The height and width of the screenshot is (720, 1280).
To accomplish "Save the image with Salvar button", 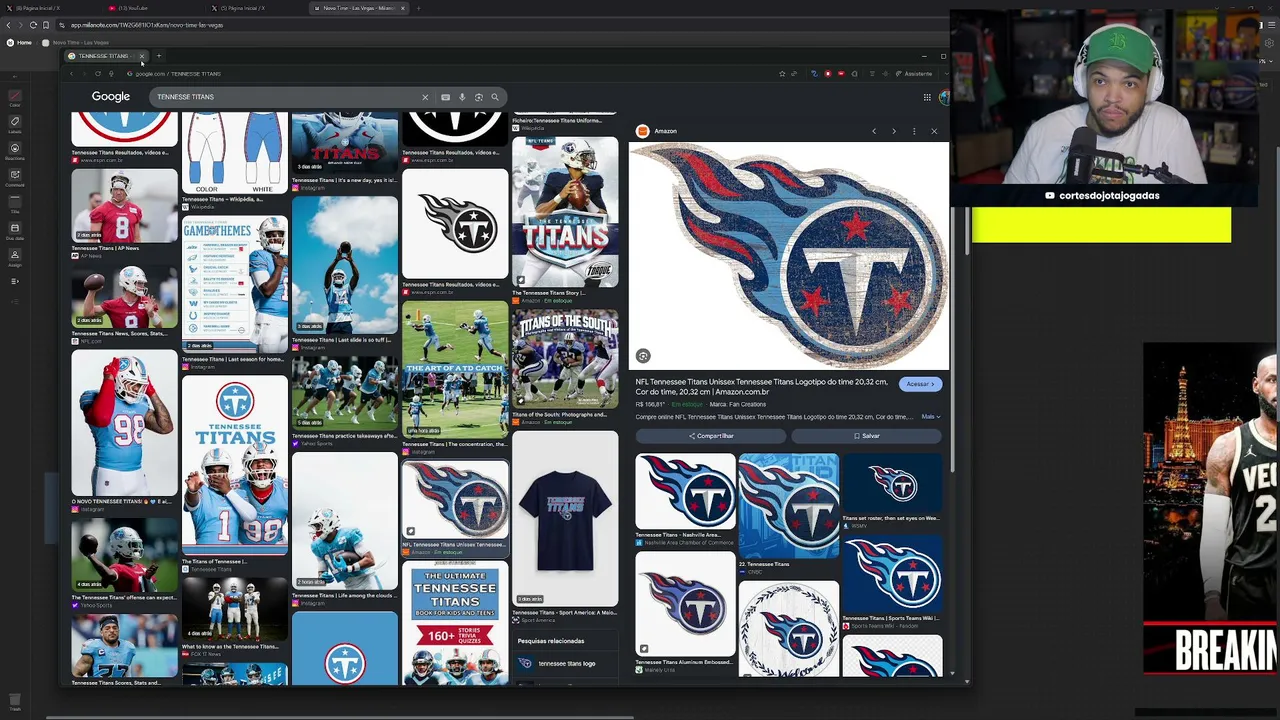I will pyautogui.click(x=867, y=436).
